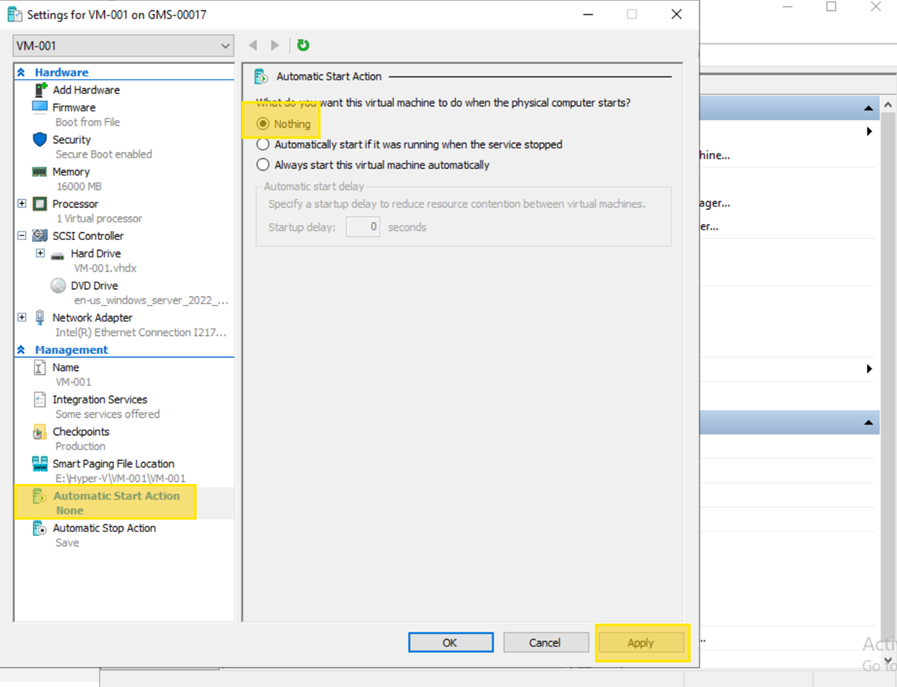This screenshot has height=687, width=897.
Task: Open the VM-001 virtual machine dropdown
Action: tap(224, 46)
